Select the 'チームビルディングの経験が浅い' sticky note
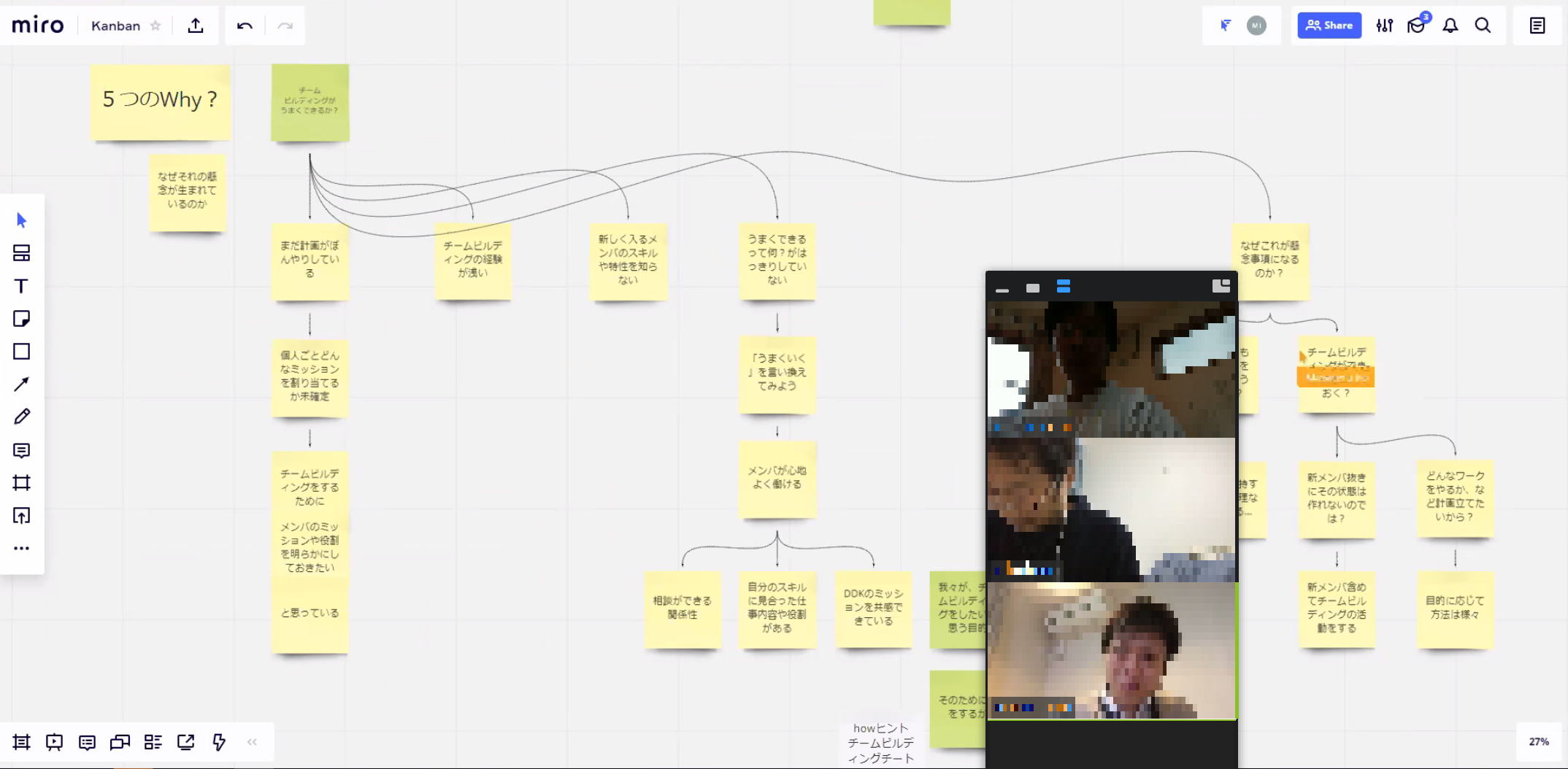Image resolution: width=1568 pixels, height=769 pixels. (x=473, y=260)
